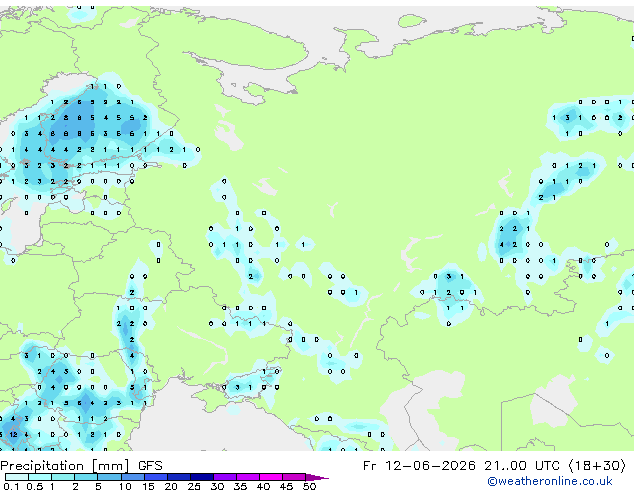Select the 35–40 mm violet legend swatch
The width and height of the screenshot is (634, 490).
pyautogui.click(x=248, y=477)
